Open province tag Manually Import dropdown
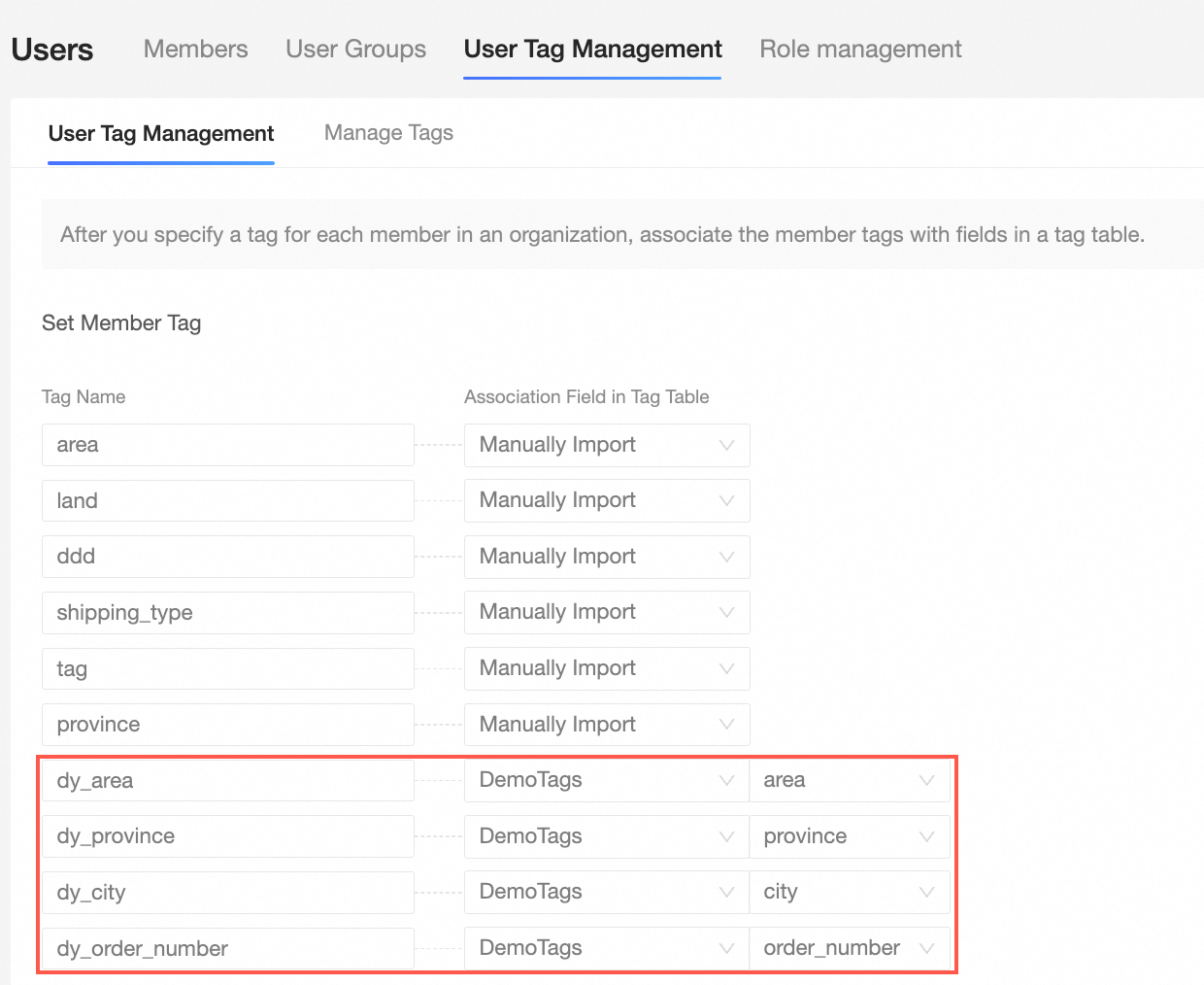 pos(607,725)
